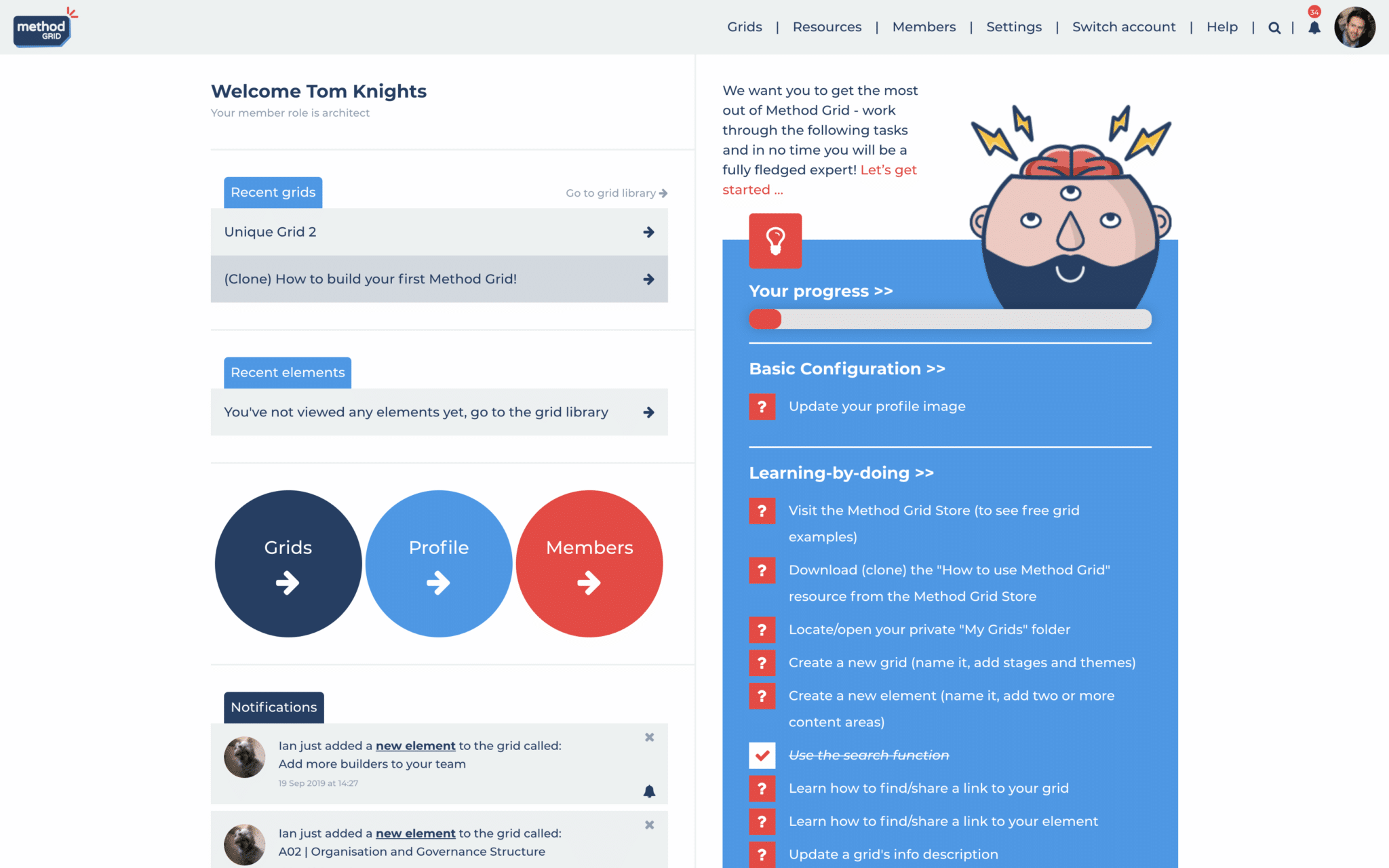Open Learn how to share element link task
This screenshot has height=868, width=1389.
[943, 822]
